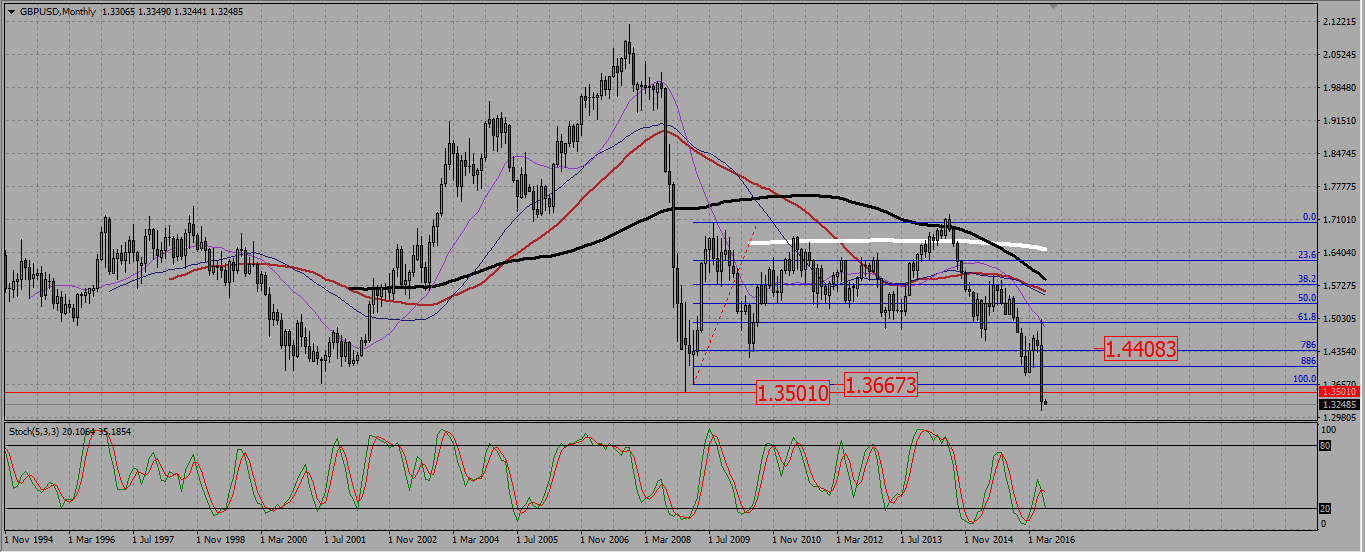
Task: Click the Fibonacci 886 level label
Action: 1308,361
